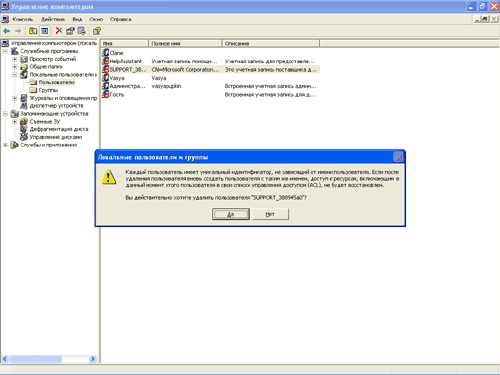
Task: Toggle the Show/Hide console tree icon
Action: (x=45, y=31)
